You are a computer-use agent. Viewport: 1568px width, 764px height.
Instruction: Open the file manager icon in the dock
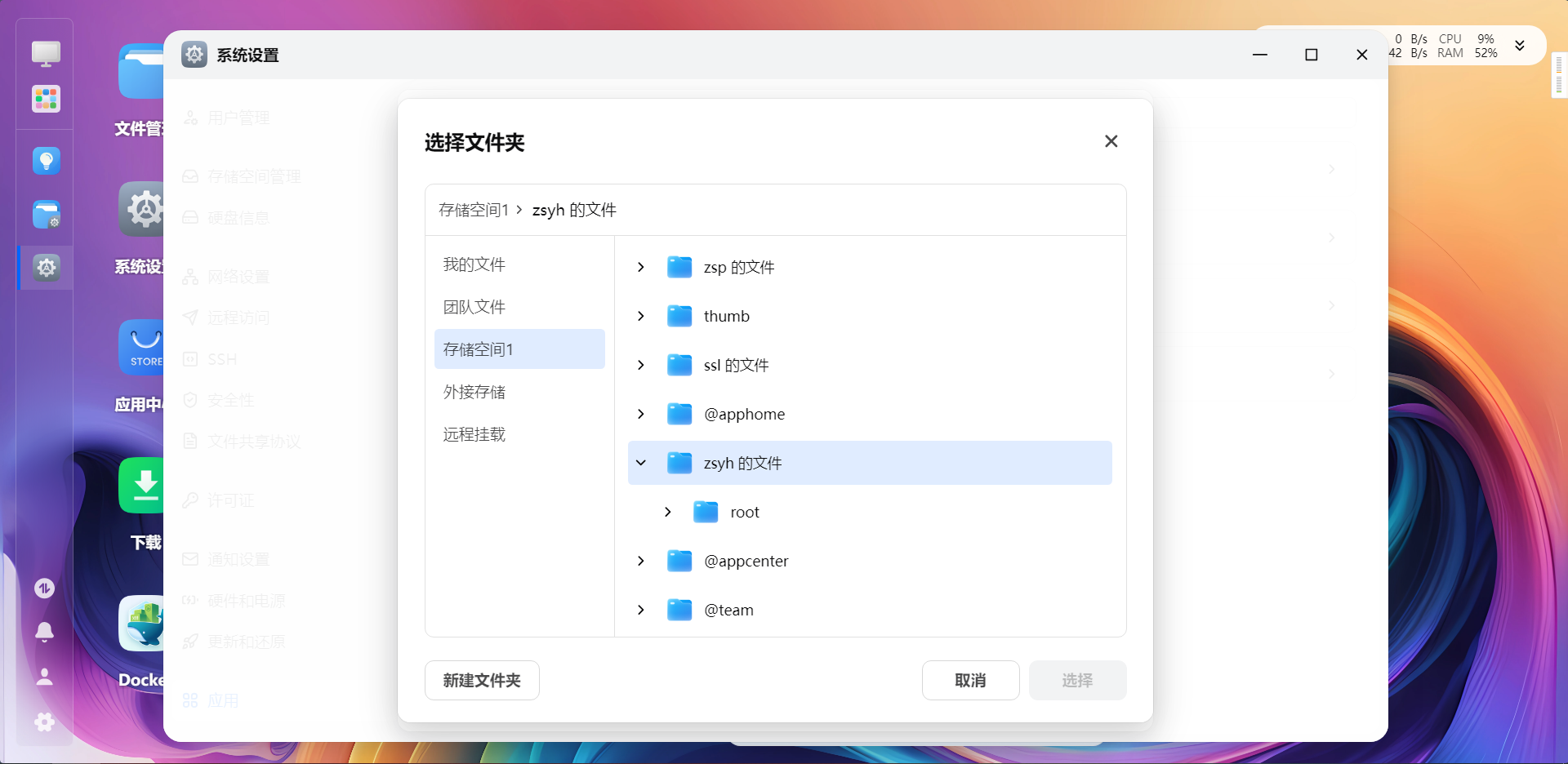click(45, 215)
